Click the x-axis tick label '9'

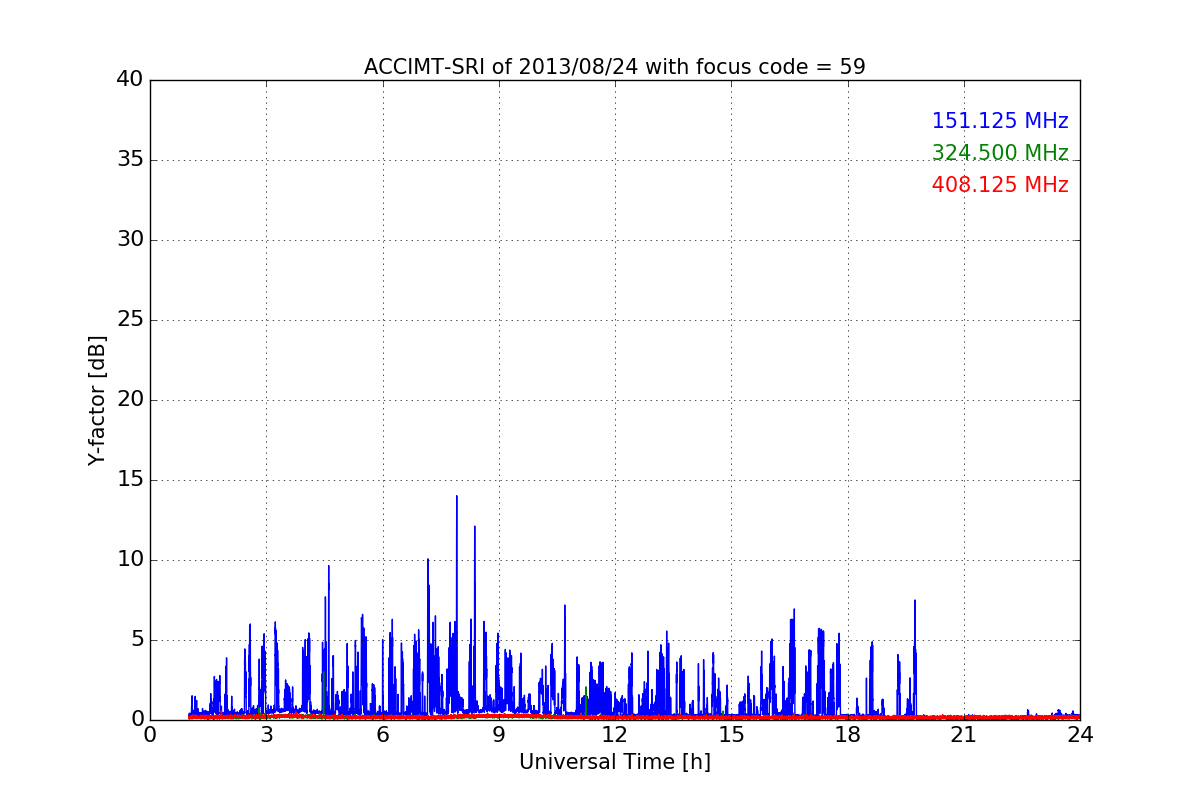click(499, 735)
